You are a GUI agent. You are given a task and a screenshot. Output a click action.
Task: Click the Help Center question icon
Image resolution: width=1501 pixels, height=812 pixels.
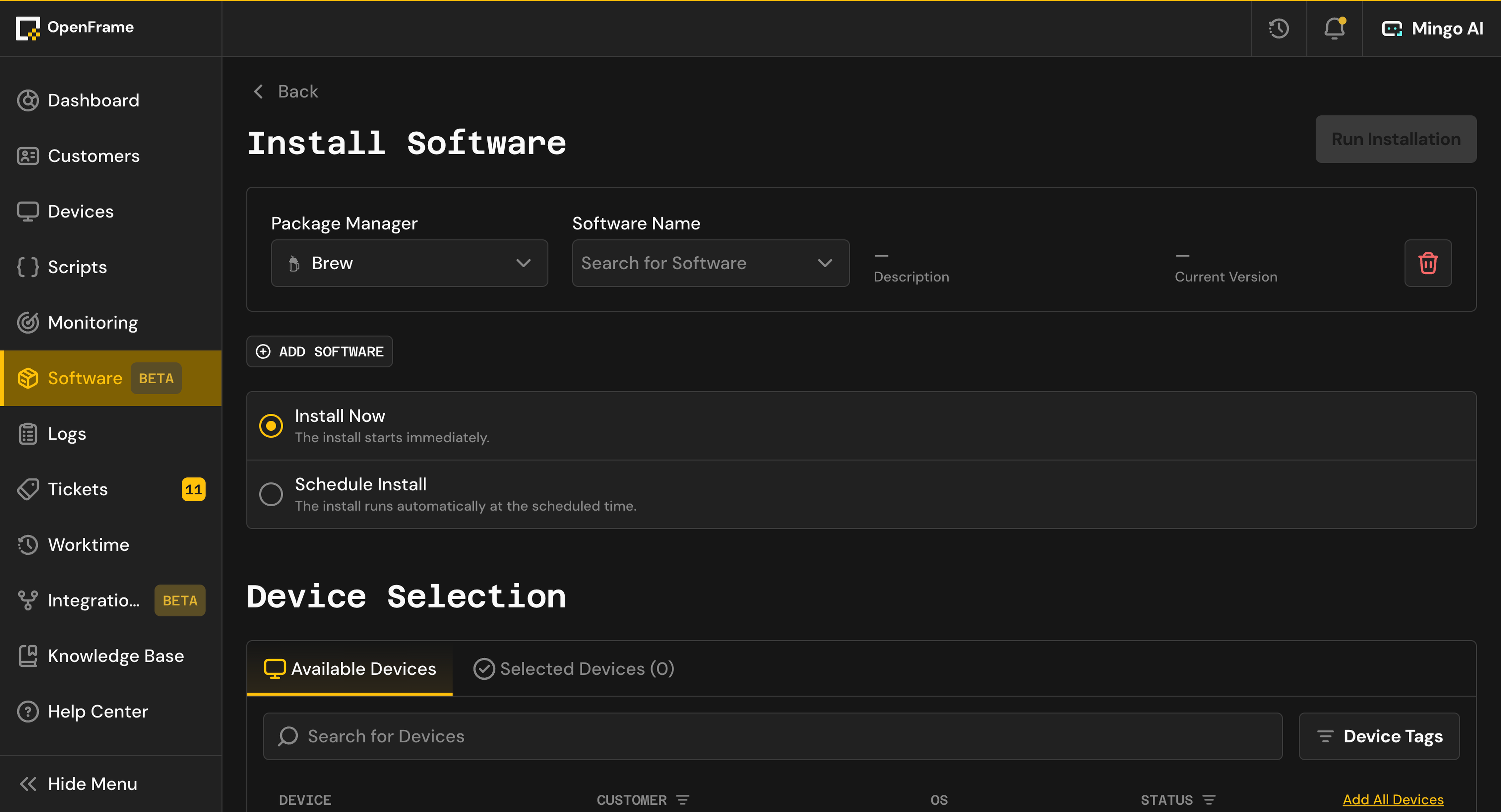pos(28,711)
